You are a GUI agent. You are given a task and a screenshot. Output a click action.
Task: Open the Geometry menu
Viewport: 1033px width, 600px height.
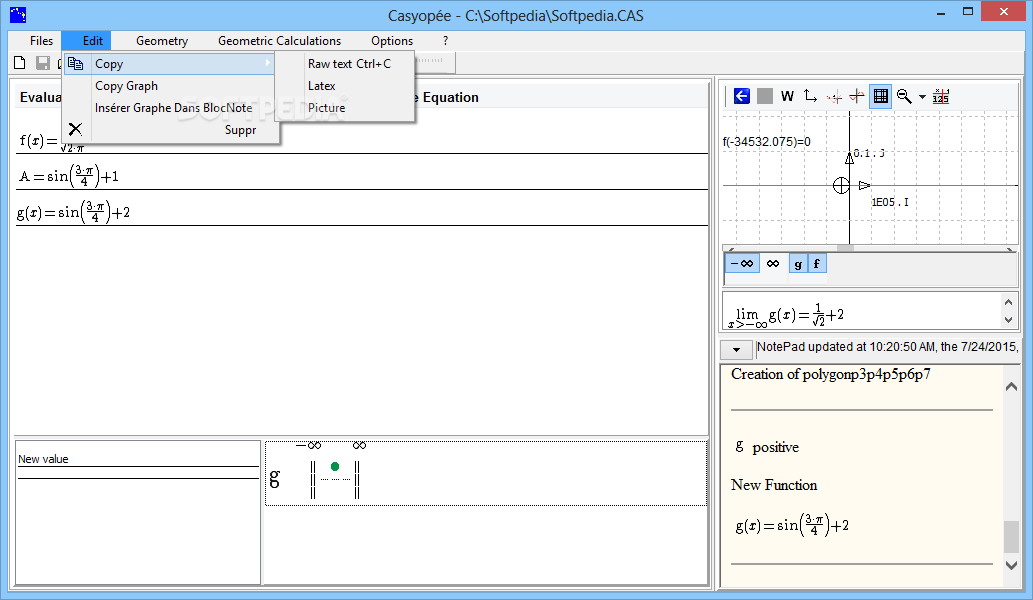pos(162,41)
